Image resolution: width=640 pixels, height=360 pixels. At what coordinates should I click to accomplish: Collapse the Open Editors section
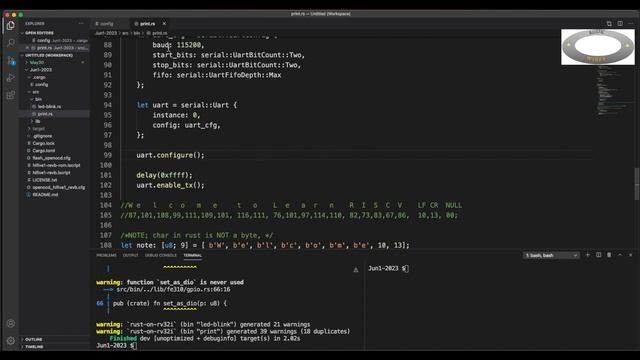coord(39,33)
